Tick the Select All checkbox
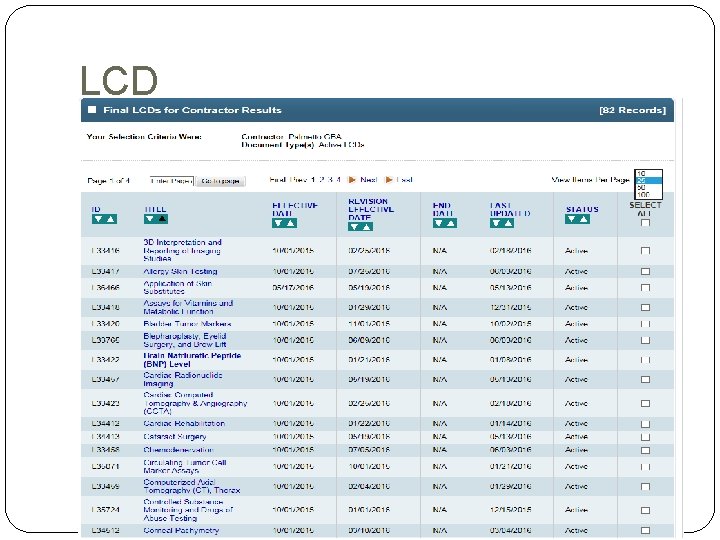720x540 pixels. (x=645, y=223)
